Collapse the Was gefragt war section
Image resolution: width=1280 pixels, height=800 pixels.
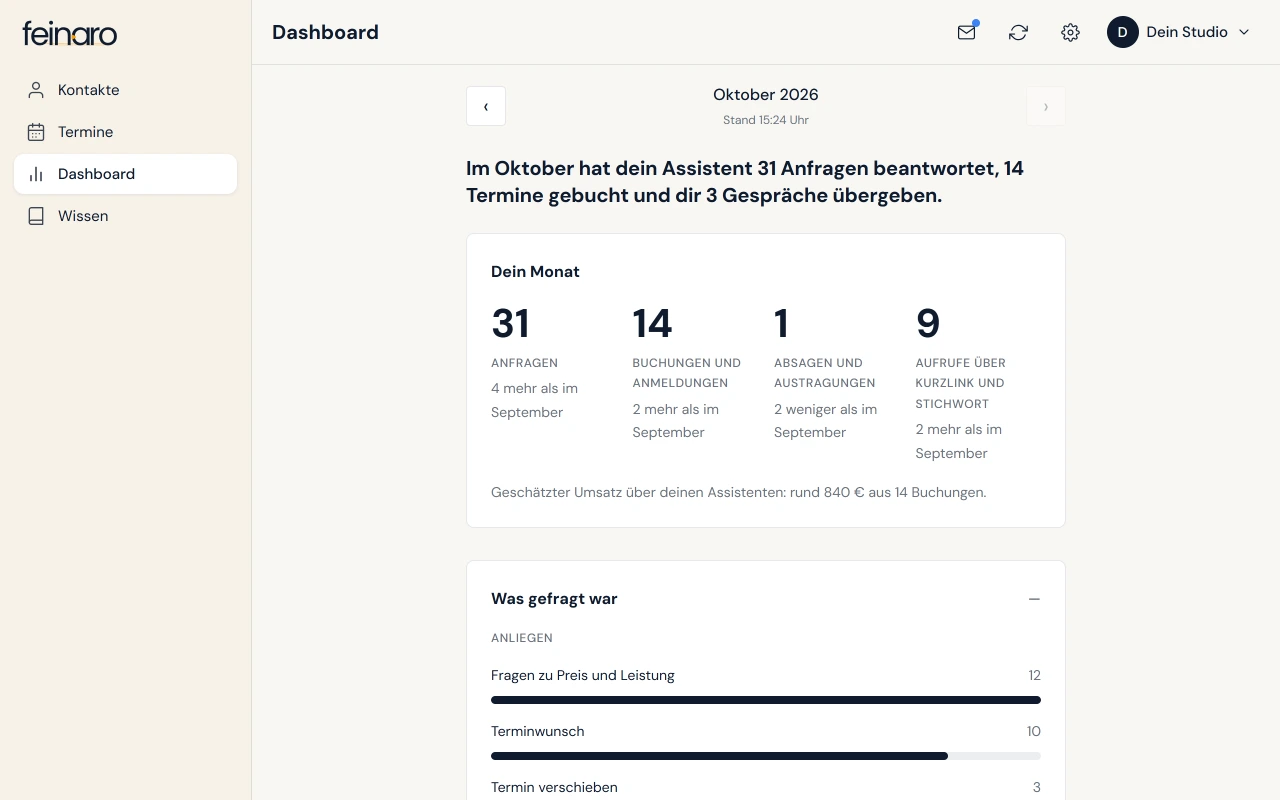pyautogui.click(x=1034, y=599)
